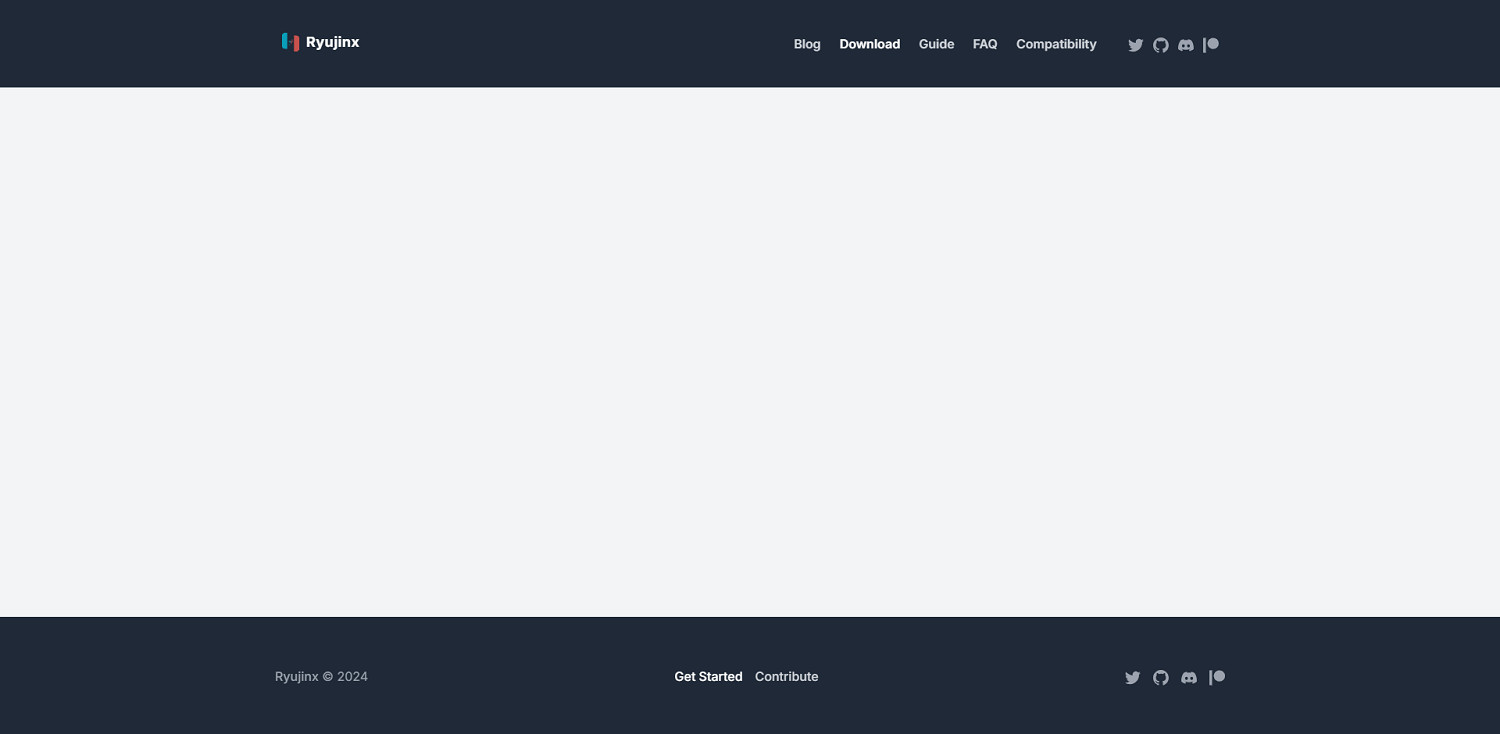Open the Blog page
This screenshot has height=734, width=1500.
[x=807, y=44]
